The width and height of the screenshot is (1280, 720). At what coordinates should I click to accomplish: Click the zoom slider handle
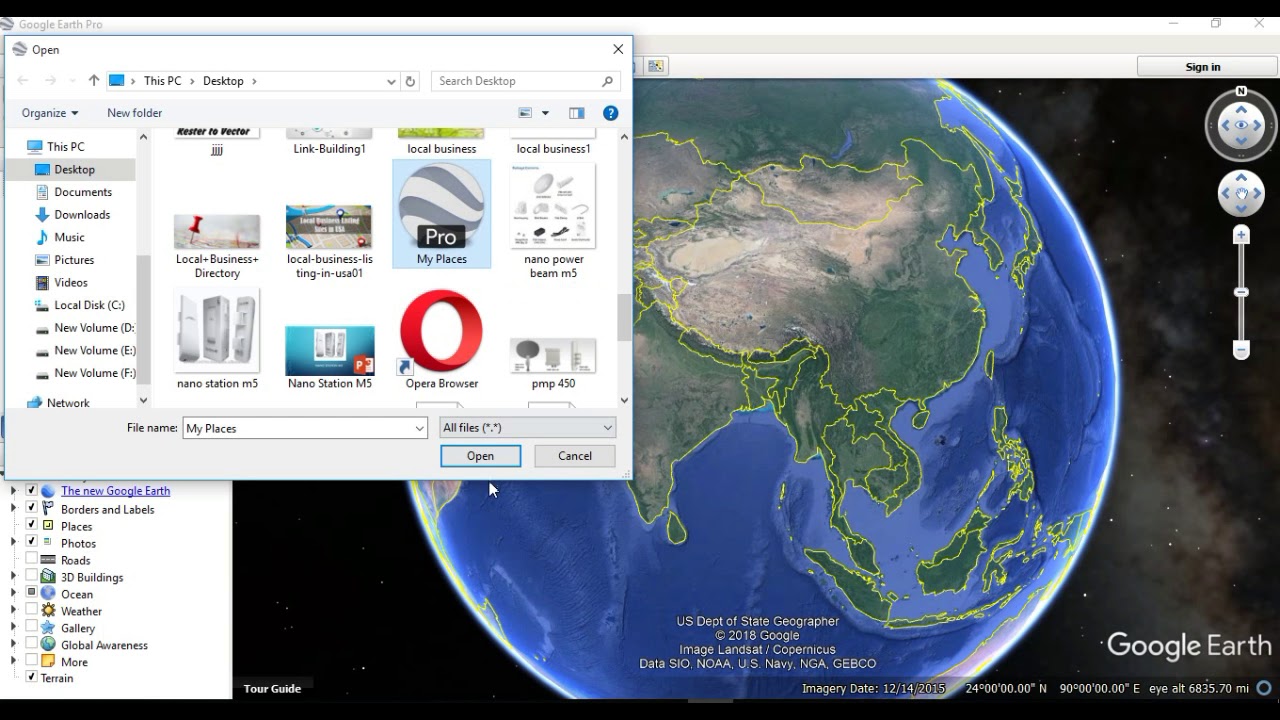[1241, 292]
